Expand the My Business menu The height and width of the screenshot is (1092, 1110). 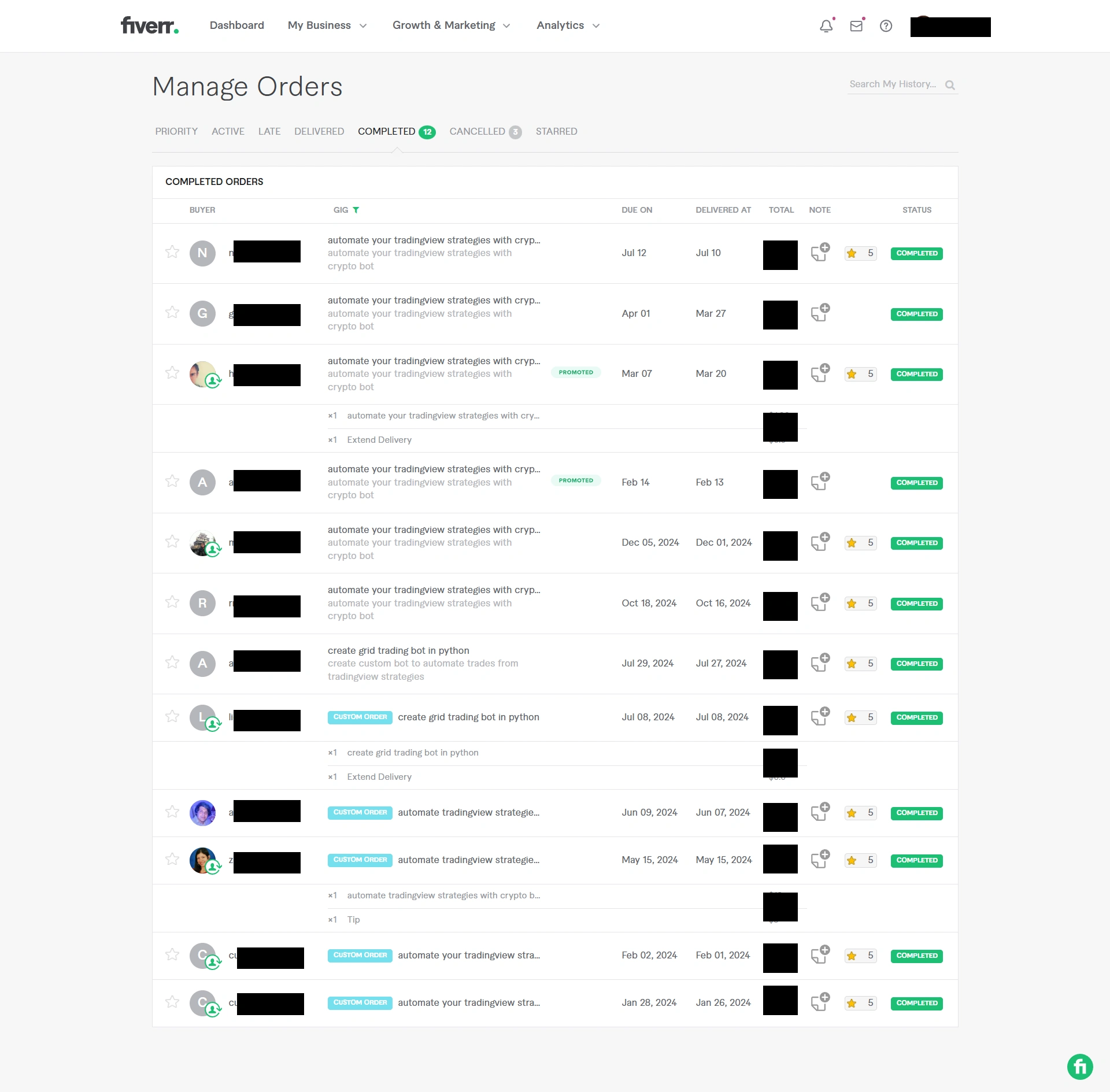(x=327, y=25)
